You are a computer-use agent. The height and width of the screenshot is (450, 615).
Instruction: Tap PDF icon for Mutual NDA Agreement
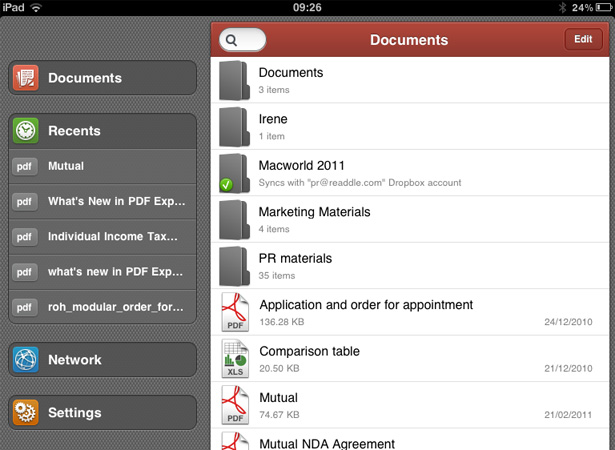[x=235, y=441]
